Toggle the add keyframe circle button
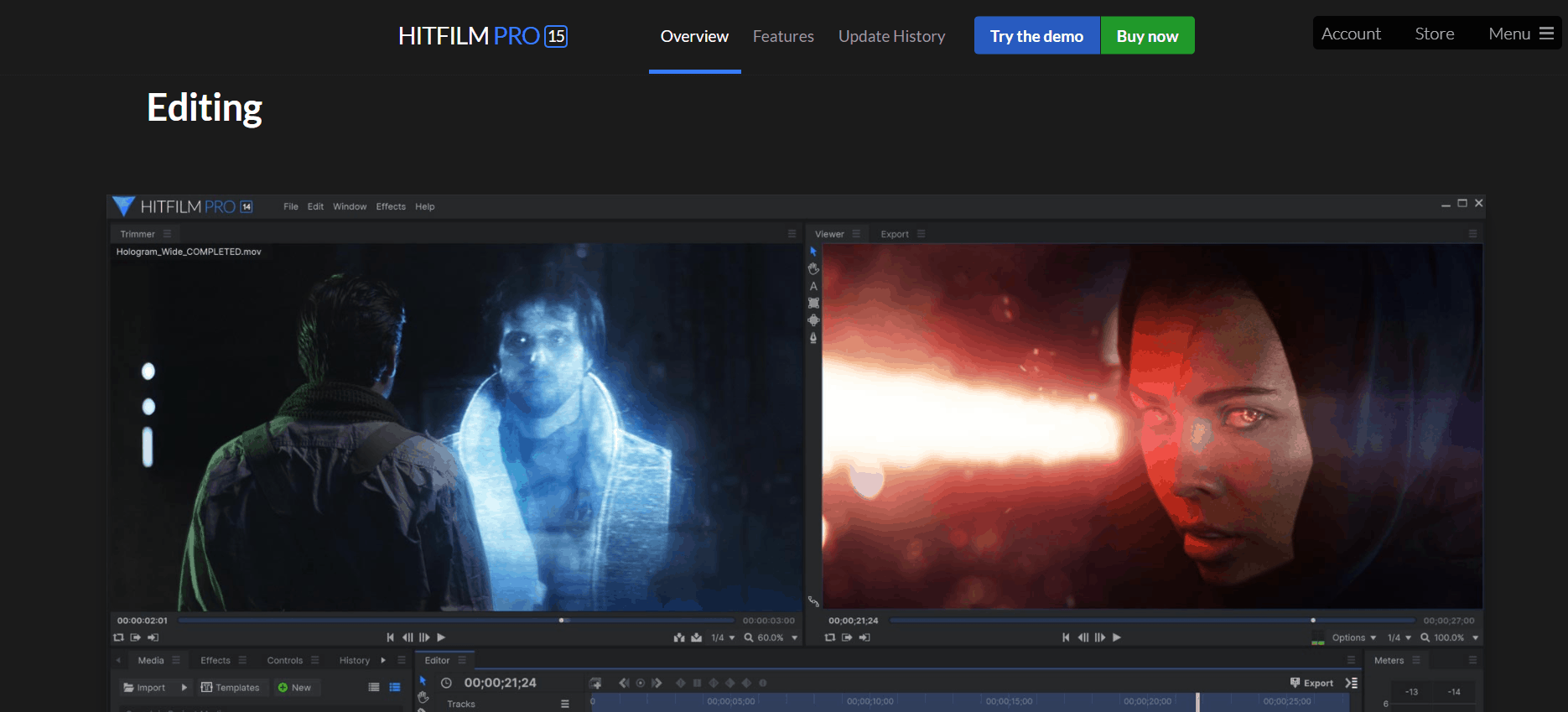The height and width of the screenshot is (712, 1568). click(x=641, y=683)
